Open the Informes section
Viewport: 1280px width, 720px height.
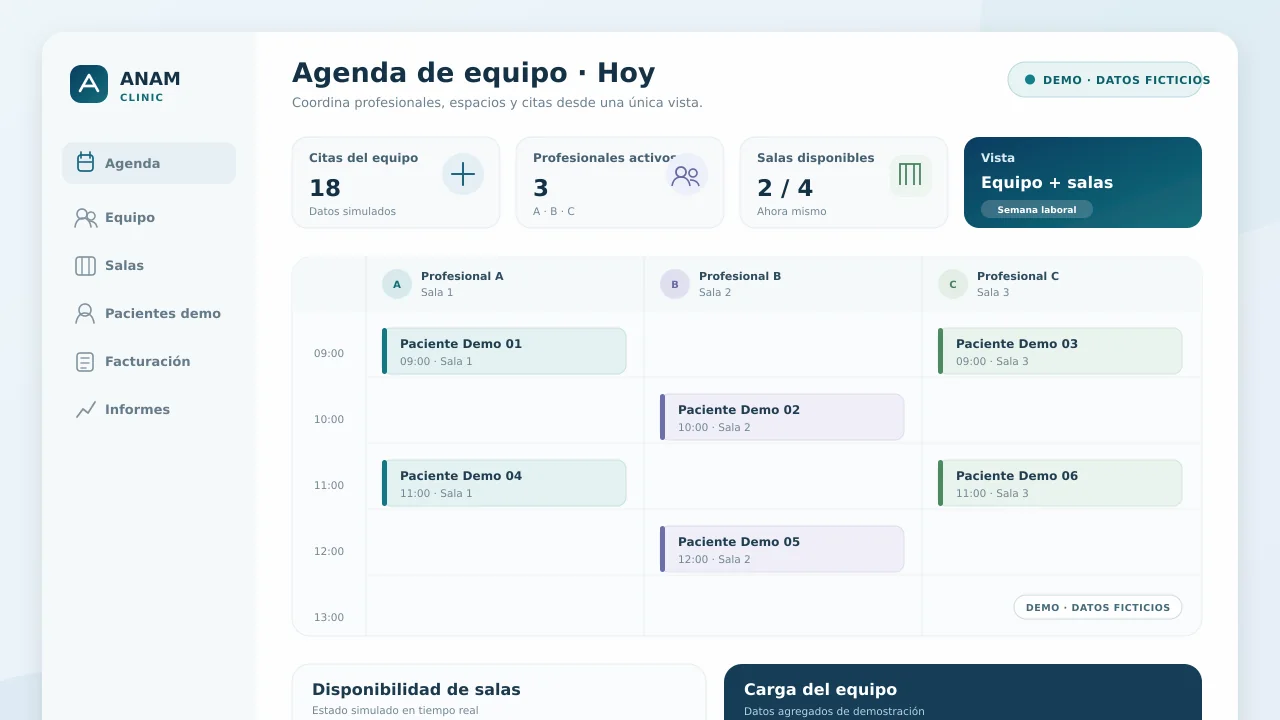[149, 409]
